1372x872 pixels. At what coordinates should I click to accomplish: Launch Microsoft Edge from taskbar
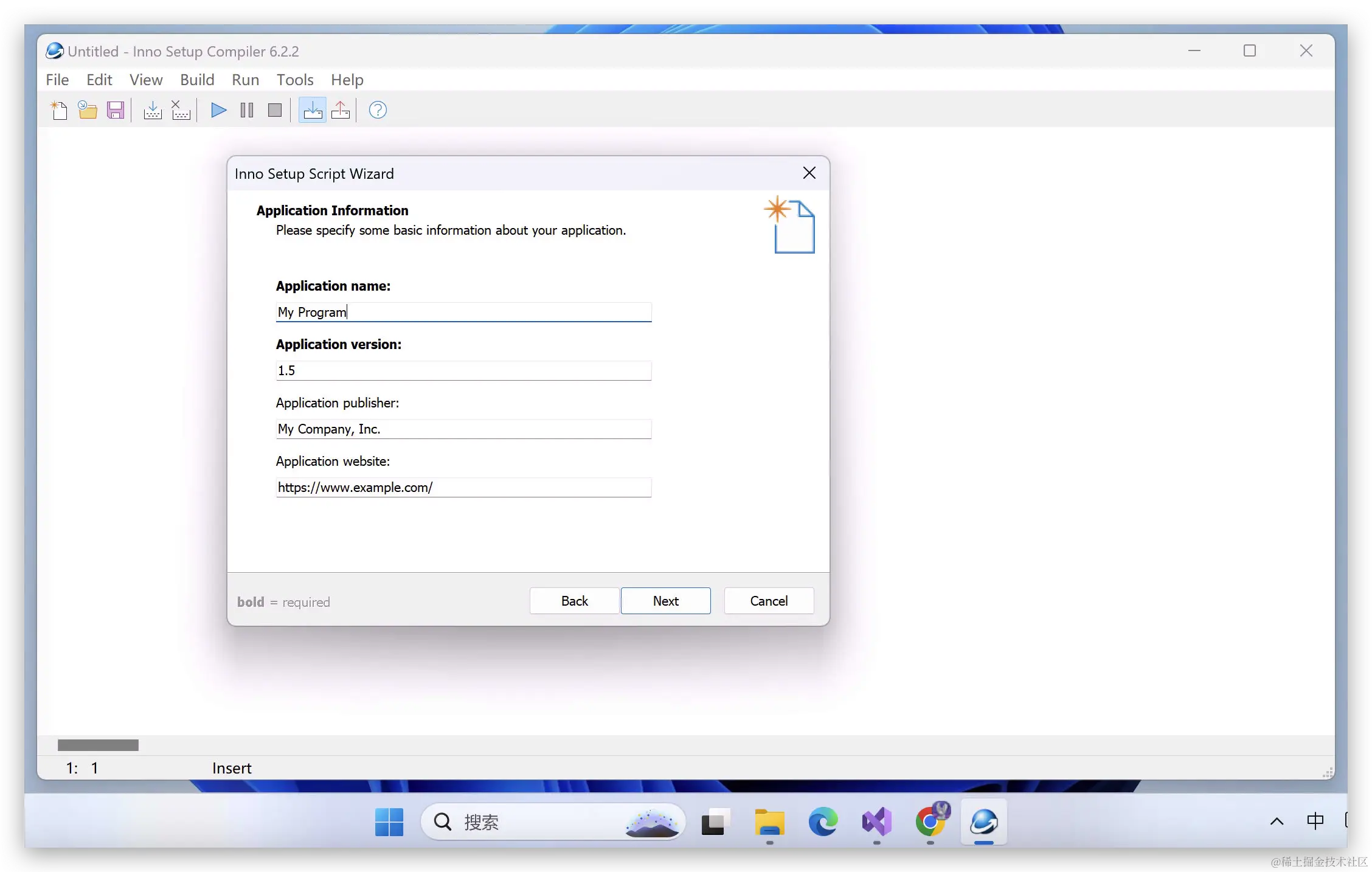(823, 822)
